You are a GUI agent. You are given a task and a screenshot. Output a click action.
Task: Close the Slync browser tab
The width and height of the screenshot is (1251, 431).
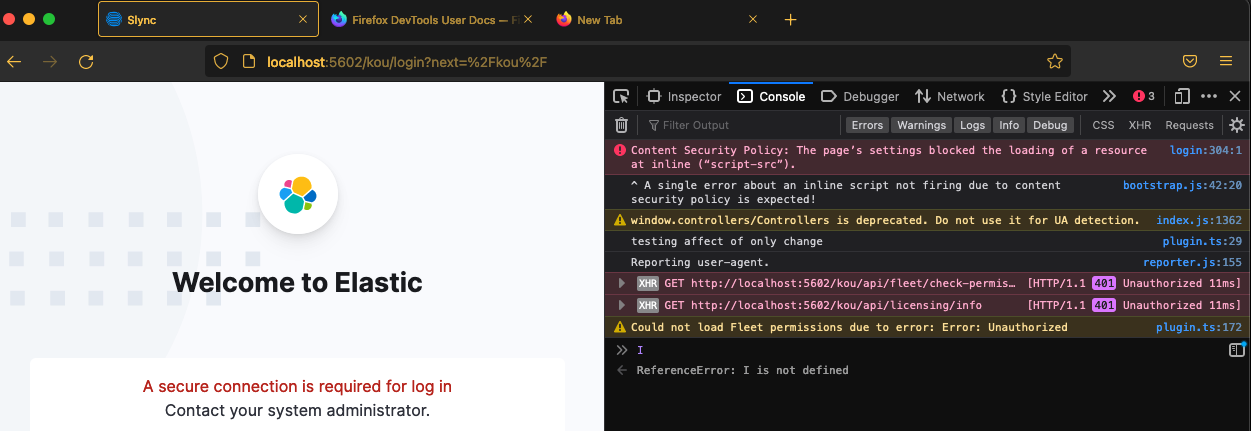coord(303,19)
